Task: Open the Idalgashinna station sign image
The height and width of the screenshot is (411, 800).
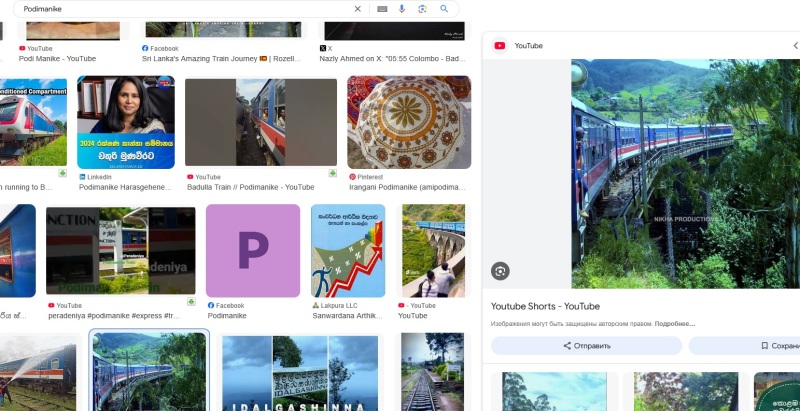Action: pyautogui.click(x=301, y=372)
